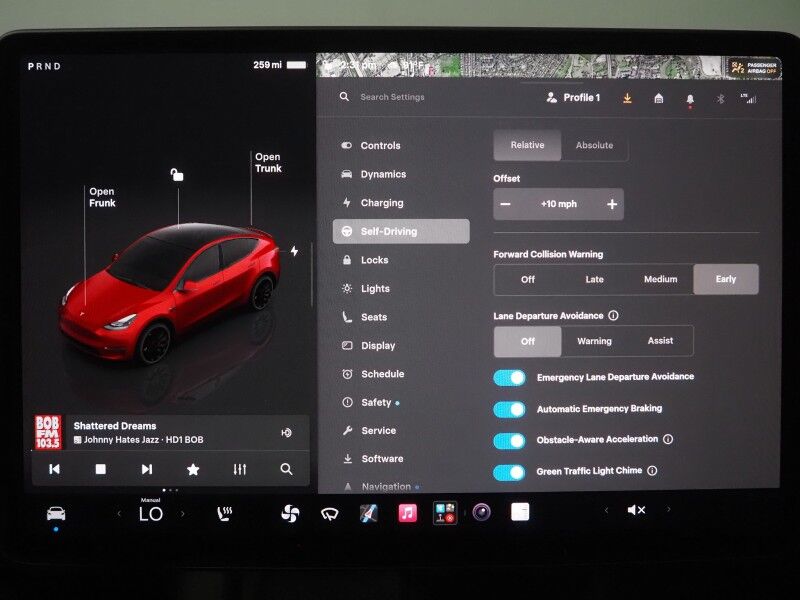Screen dimensions: 800x600
Task: Open the notifications bell icon
Action: coord(690,98)
